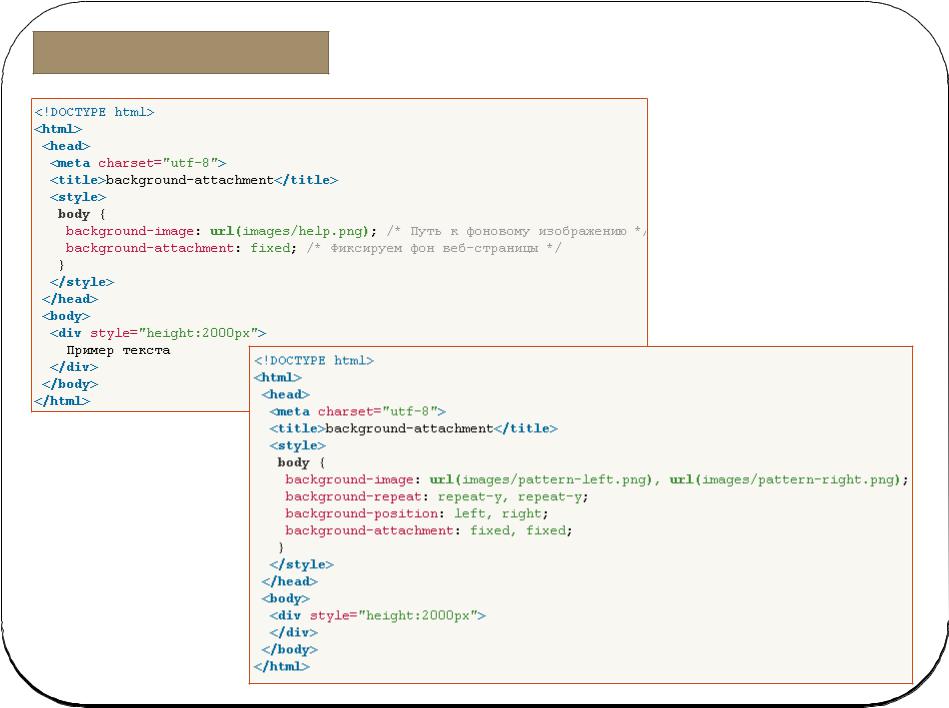Click '<!DOCTYPE html>' in the pattern-left code block
The image size is (949, 708).
[314, 361]
